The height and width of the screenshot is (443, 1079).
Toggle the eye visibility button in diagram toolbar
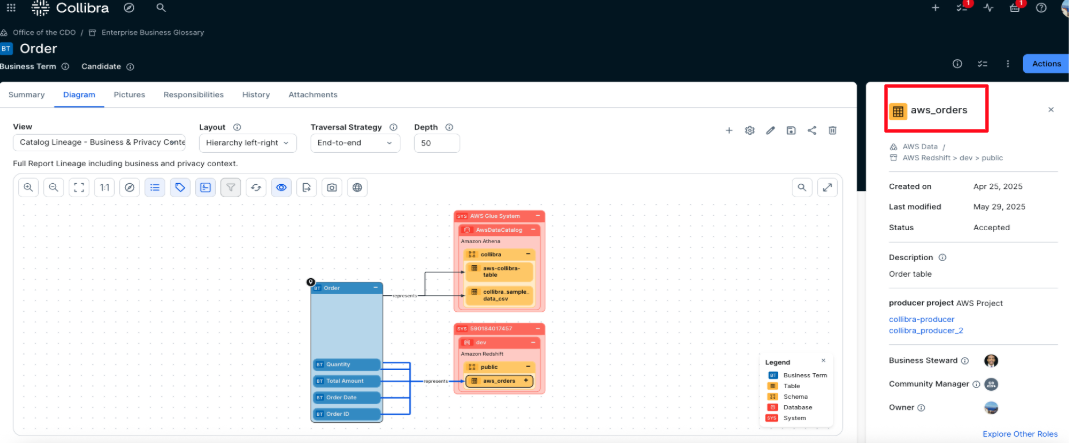click(281, 186)
